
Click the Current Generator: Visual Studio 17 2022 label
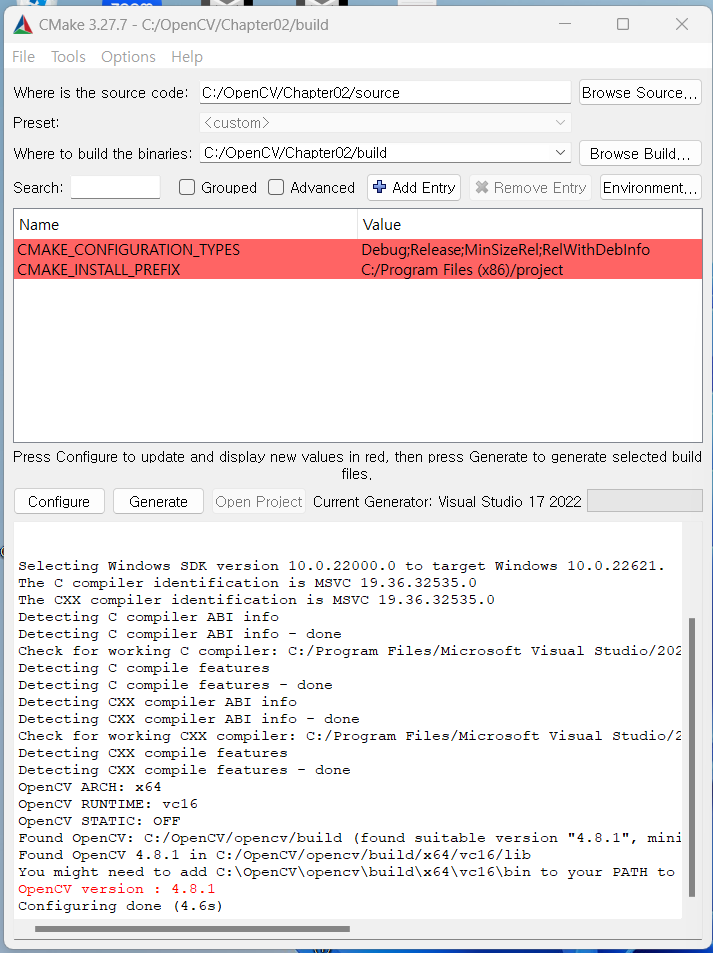point(447,501)
